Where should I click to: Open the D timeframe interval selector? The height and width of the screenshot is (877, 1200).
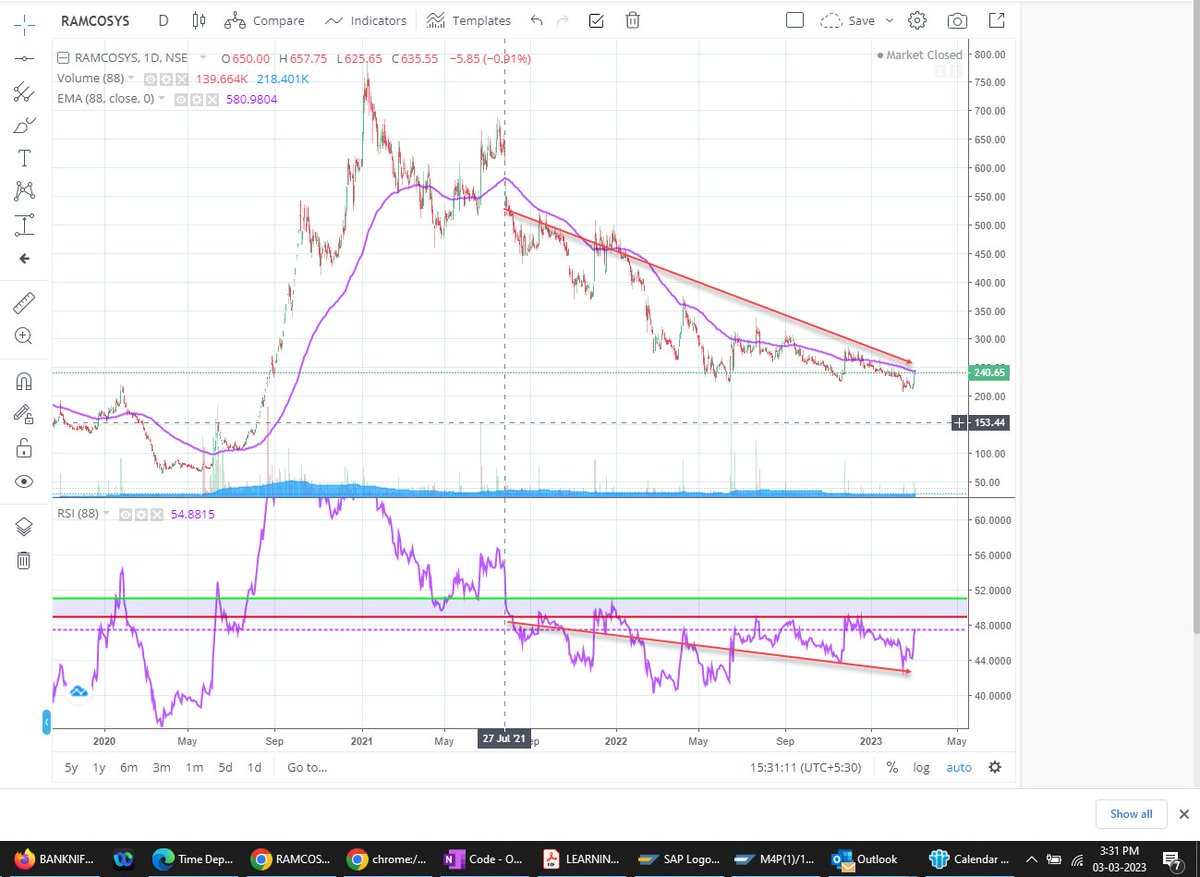[163, 20]
